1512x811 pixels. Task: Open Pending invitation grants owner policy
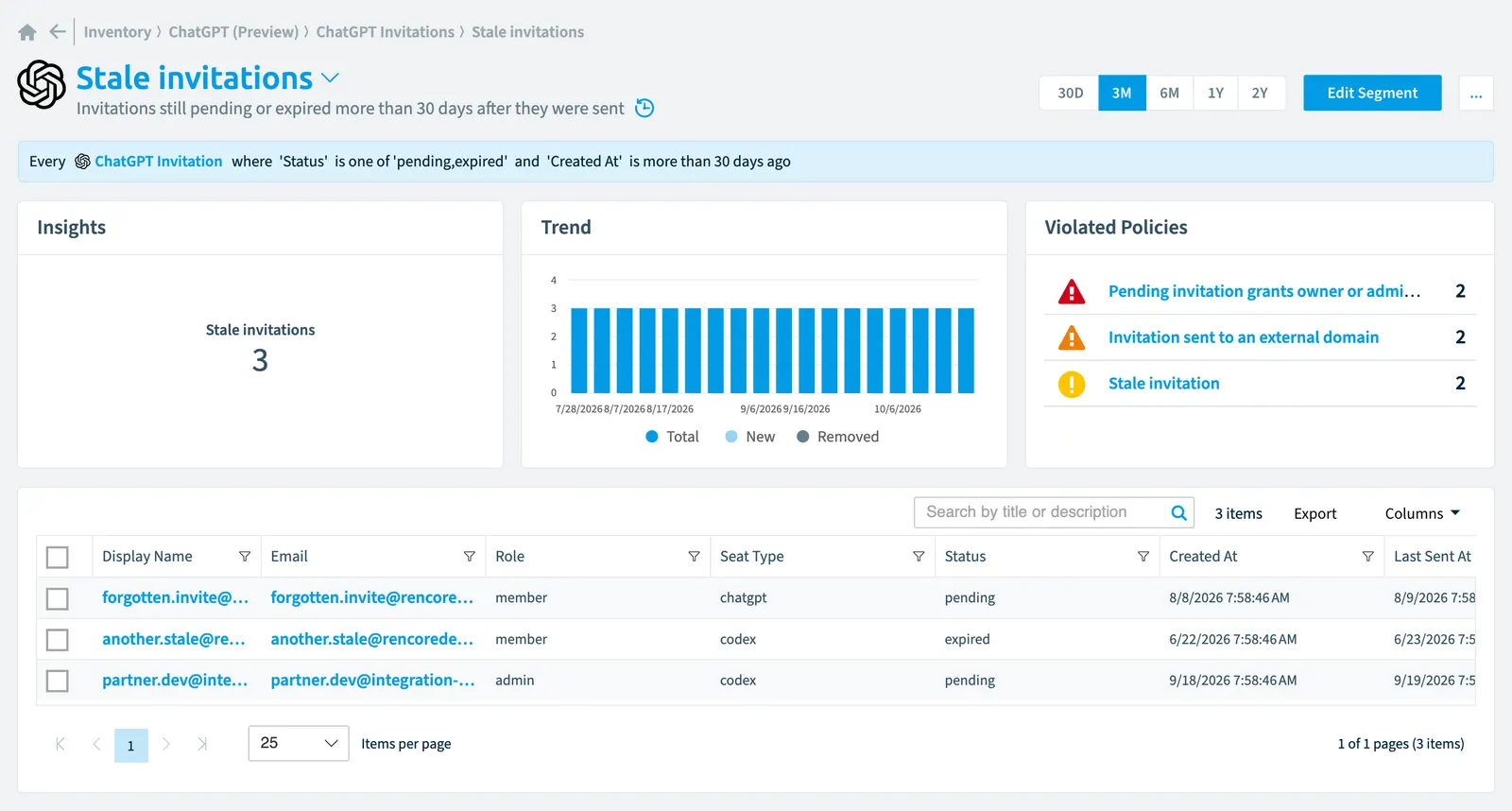click(1264, 291)
